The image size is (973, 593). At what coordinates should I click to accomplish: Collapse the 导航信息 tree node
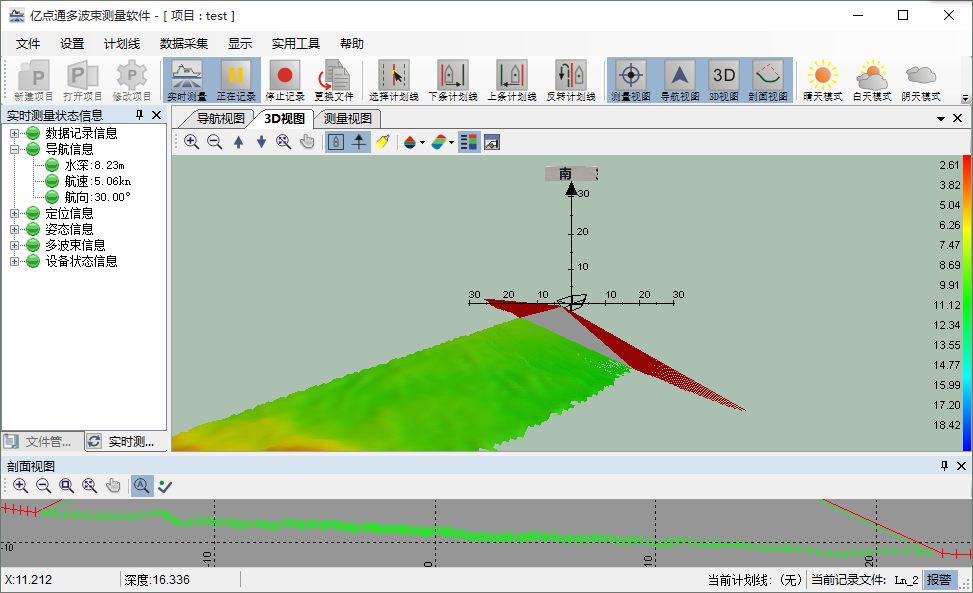(x=14, y=149)
